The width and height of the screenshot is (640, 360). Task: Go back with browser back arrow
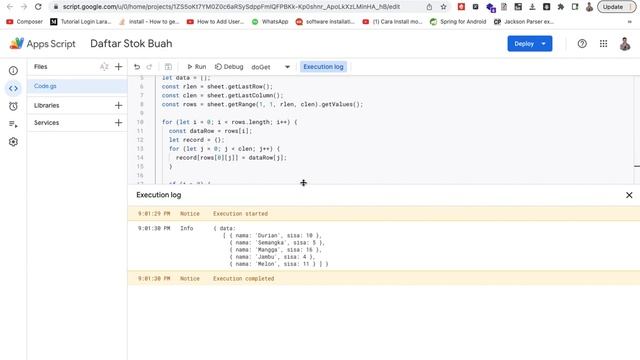[x=10, y=7]
